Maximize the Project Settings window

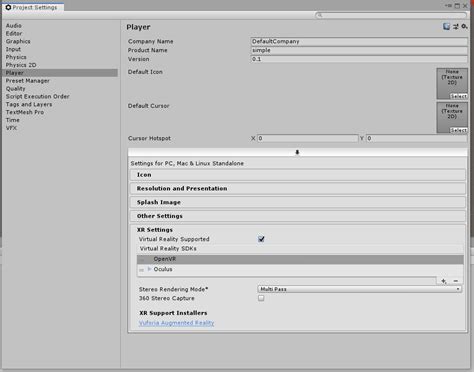click(457, 6)
